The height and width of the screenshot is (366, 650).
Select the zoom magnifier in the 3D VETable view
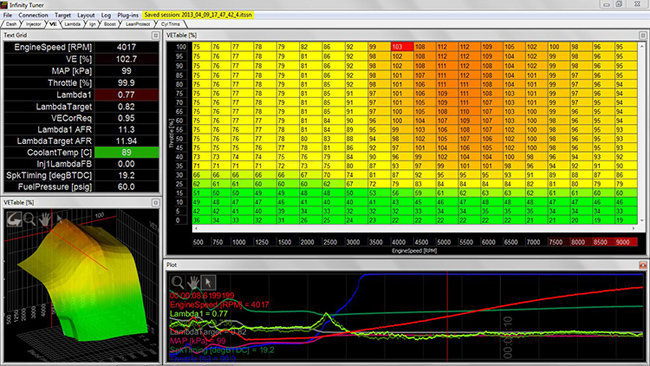(x=29, y=219)
